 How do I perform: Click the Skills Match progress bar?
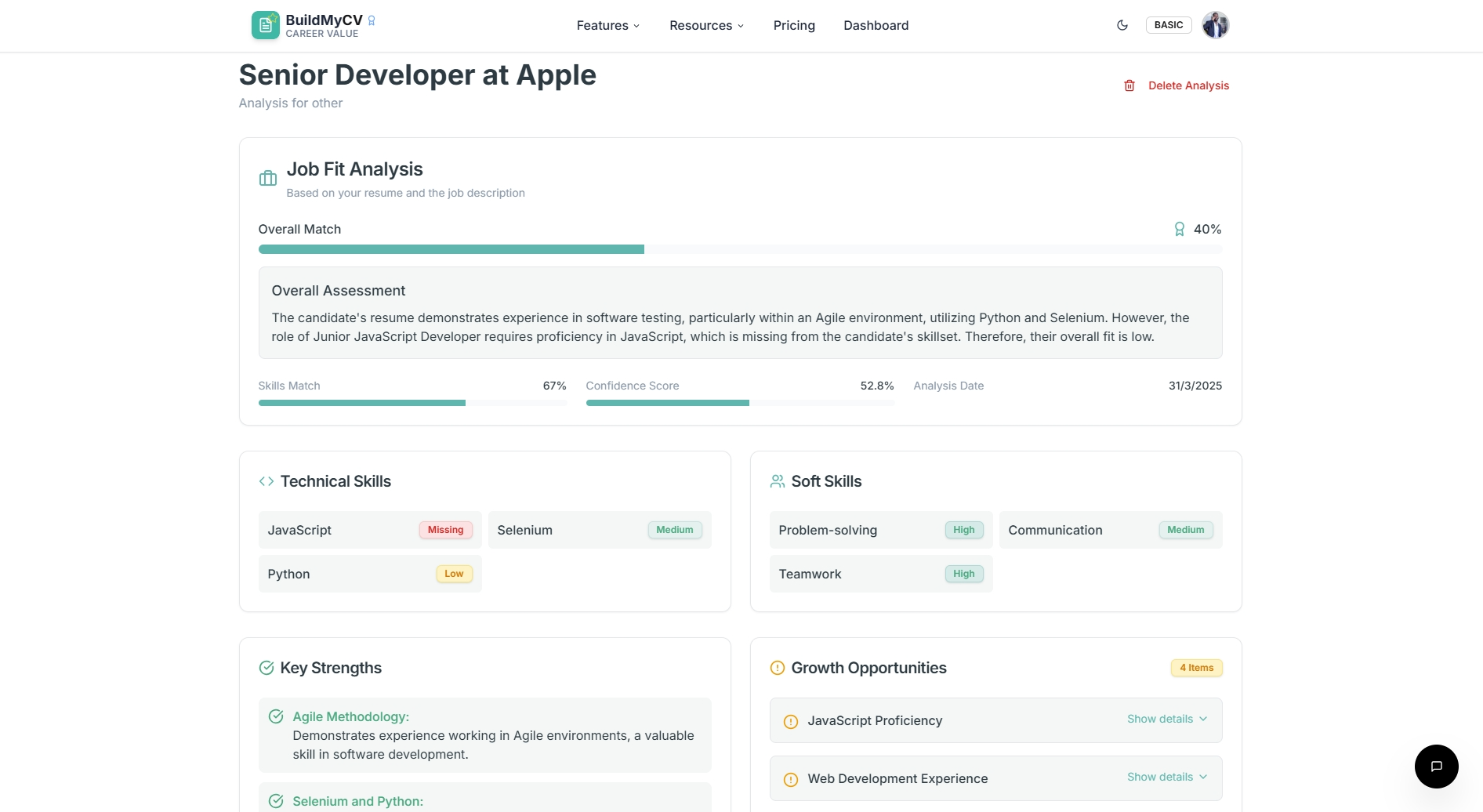click(412, 403)
